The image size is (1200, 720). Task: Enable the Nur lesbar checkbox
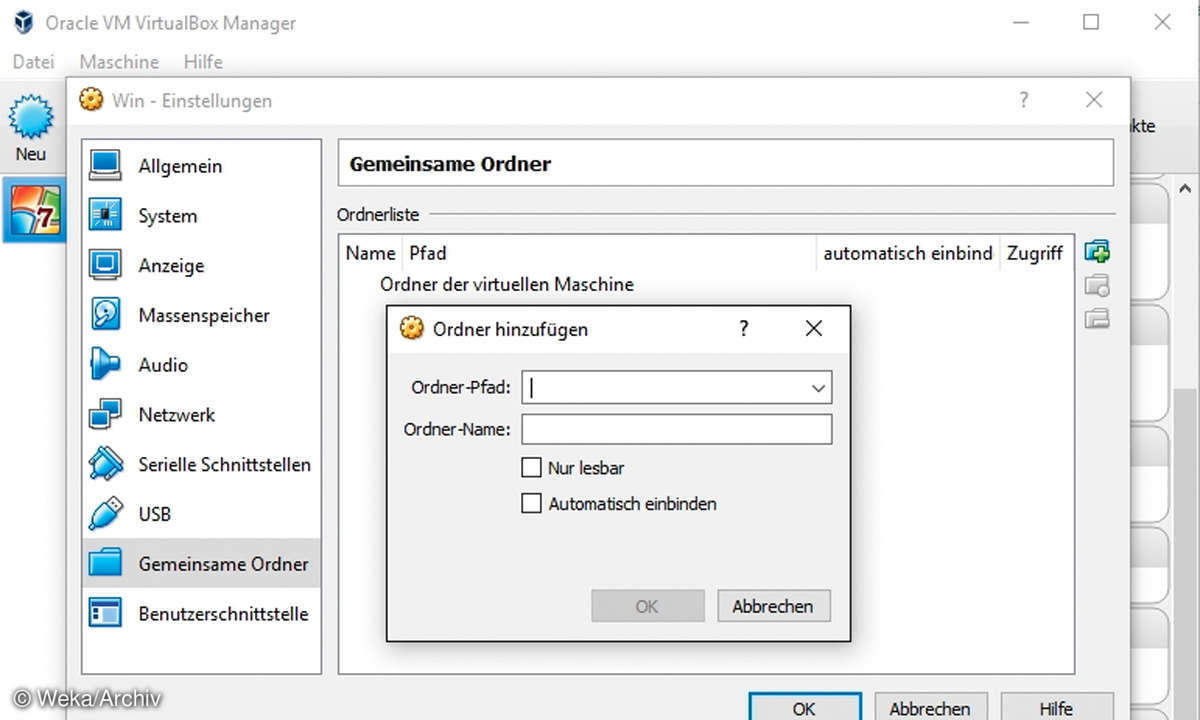coord(531,467)
